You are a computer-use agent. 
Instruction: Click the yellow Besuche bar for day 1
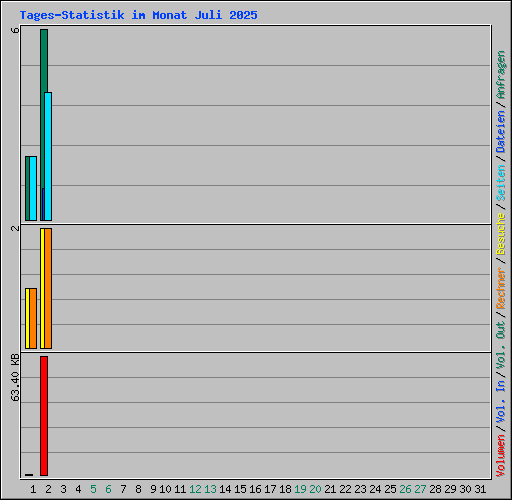point(27,318)
